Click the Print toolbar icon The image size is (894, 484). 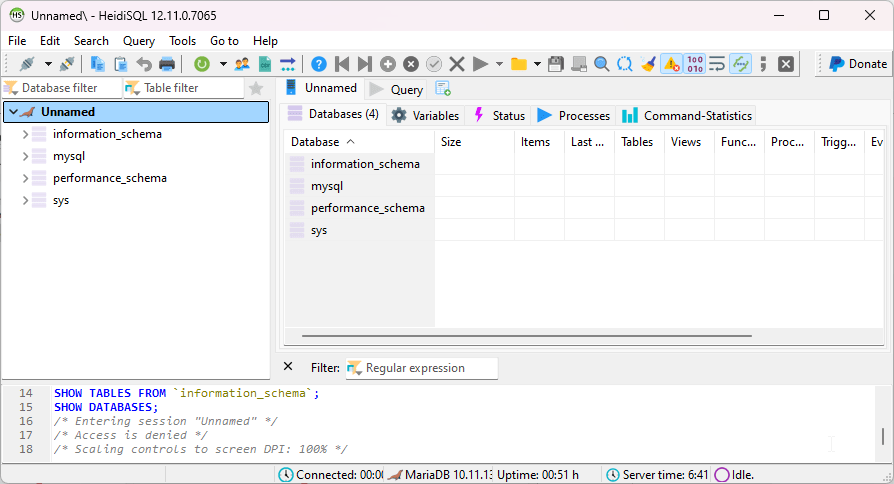[x=167, y=64]
